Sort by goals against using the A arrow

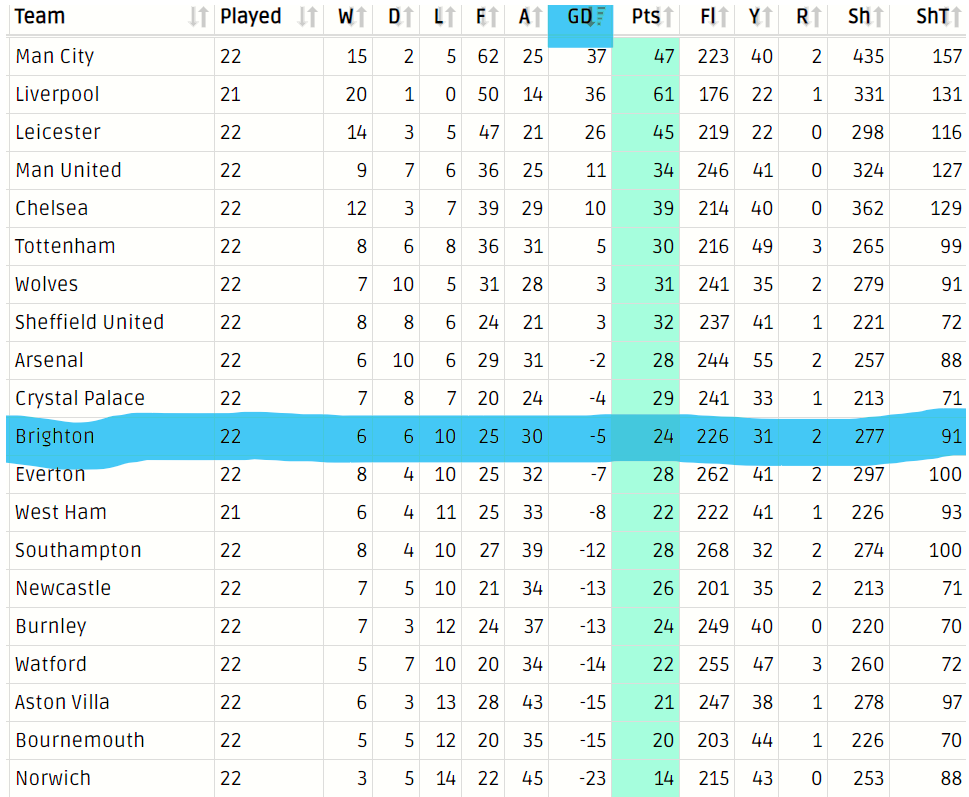tap(537, 17)
